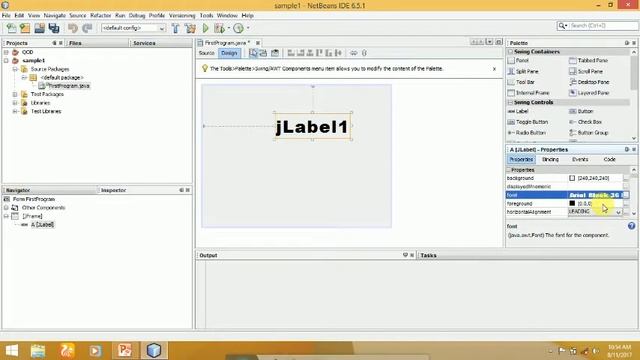Click in the Search field
The image size is (640, 360).
coord(602,26)
